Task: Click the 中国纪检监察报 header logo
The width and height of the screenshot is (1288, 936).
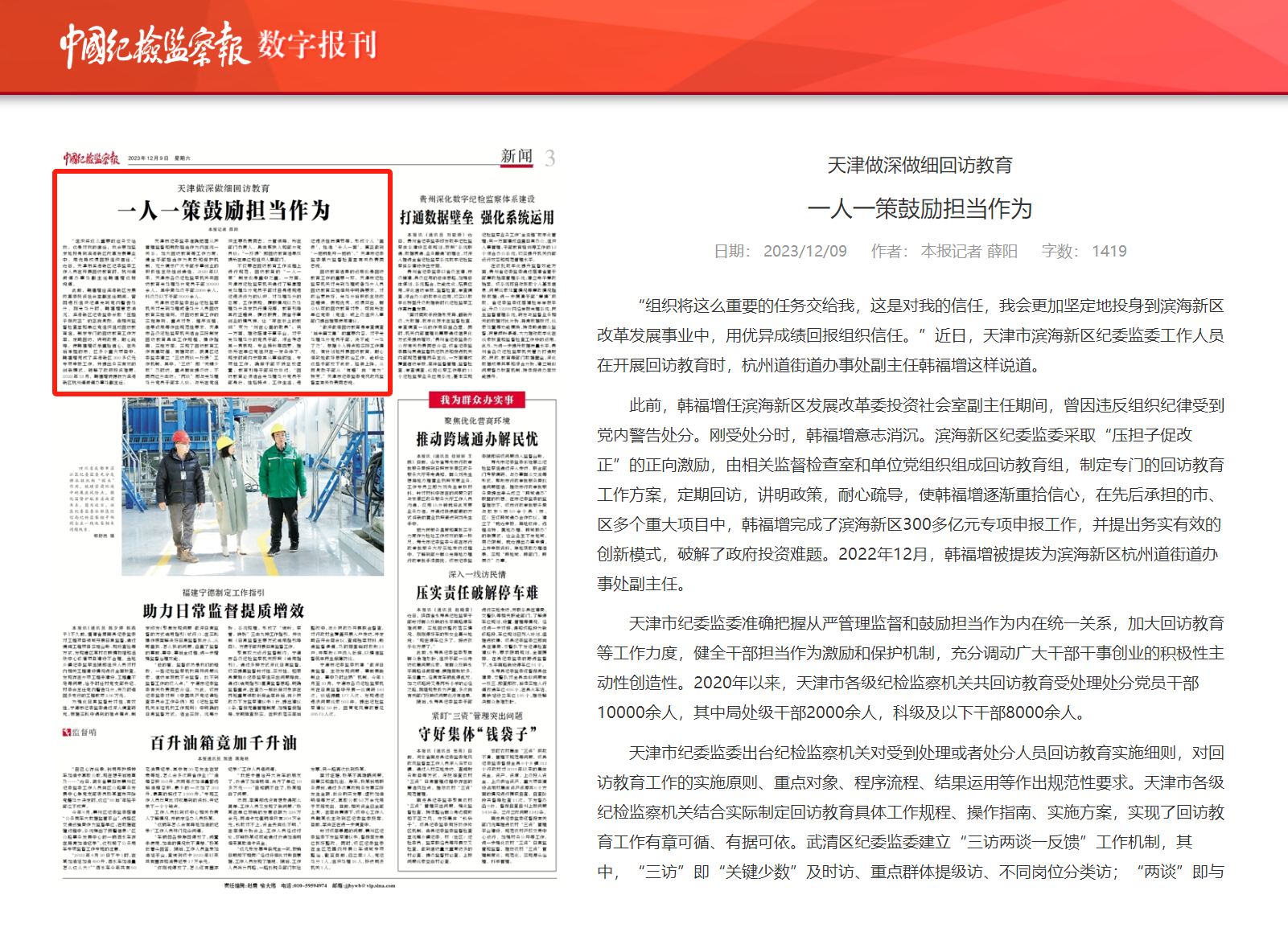Action: (x=154, y=45)
